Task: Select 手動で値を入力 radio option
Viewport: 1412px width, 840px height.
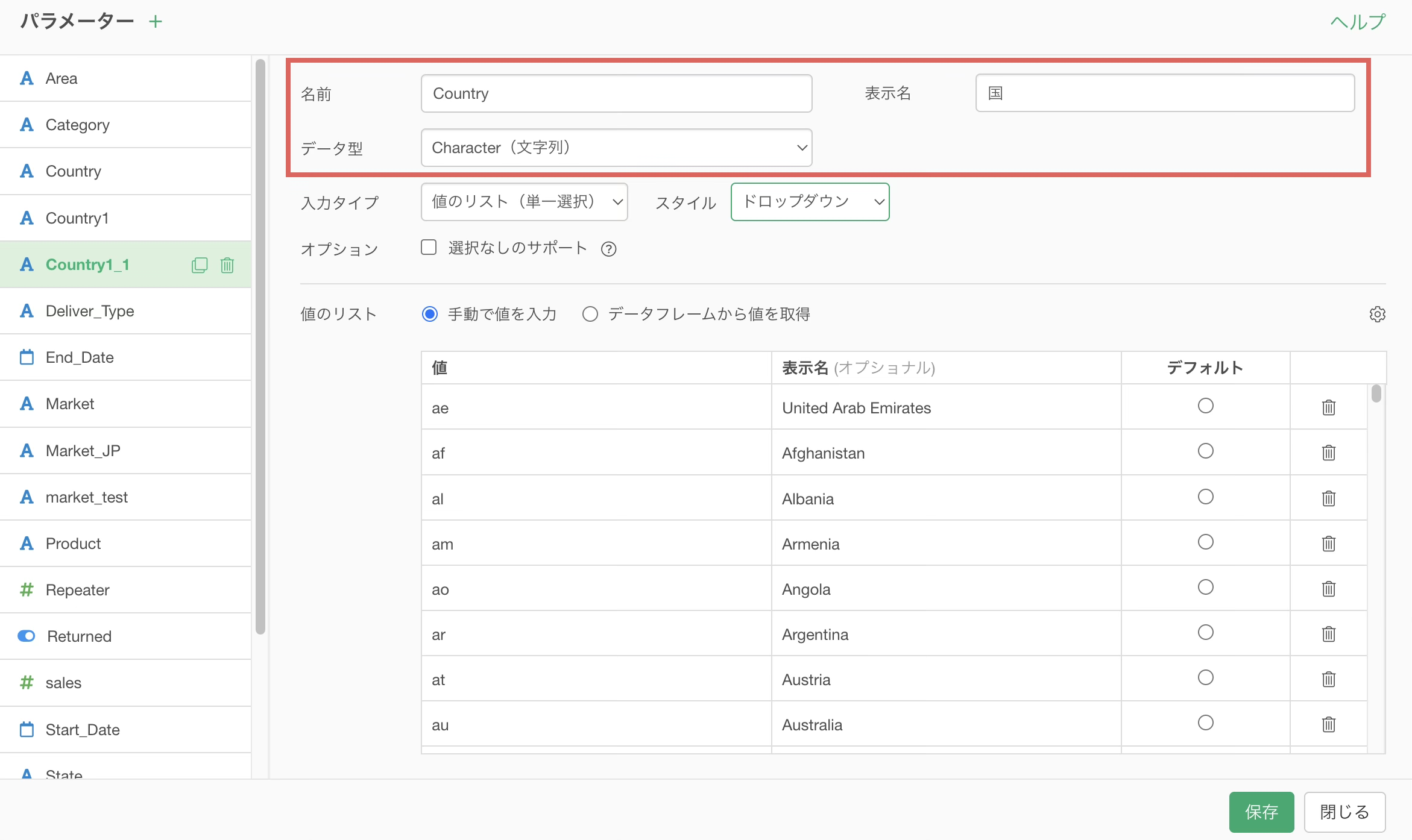Action: [x=430, y=314]
